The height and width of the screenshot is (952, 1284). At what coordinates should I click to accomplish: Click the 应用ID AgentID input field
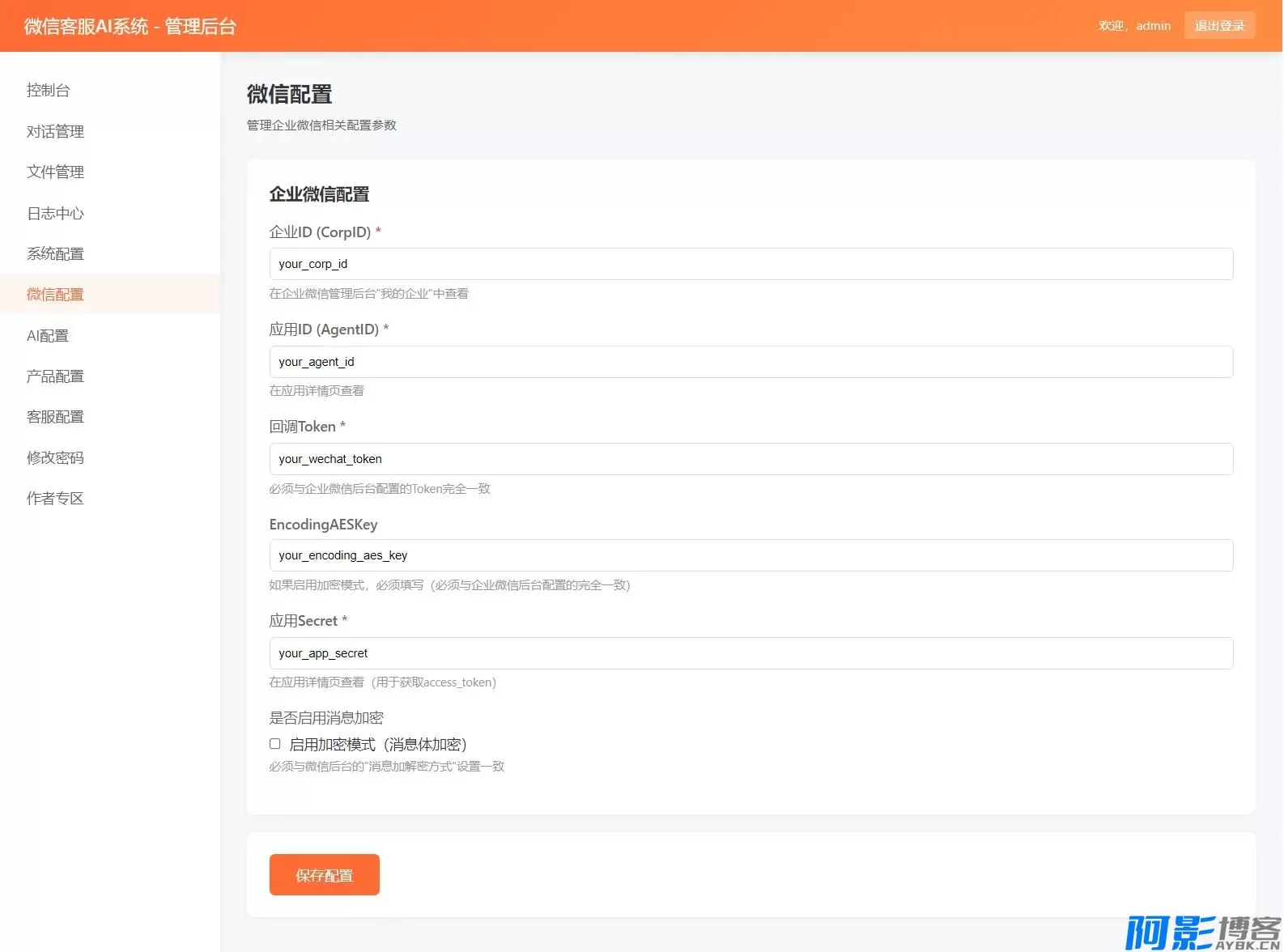coord(750,362)
